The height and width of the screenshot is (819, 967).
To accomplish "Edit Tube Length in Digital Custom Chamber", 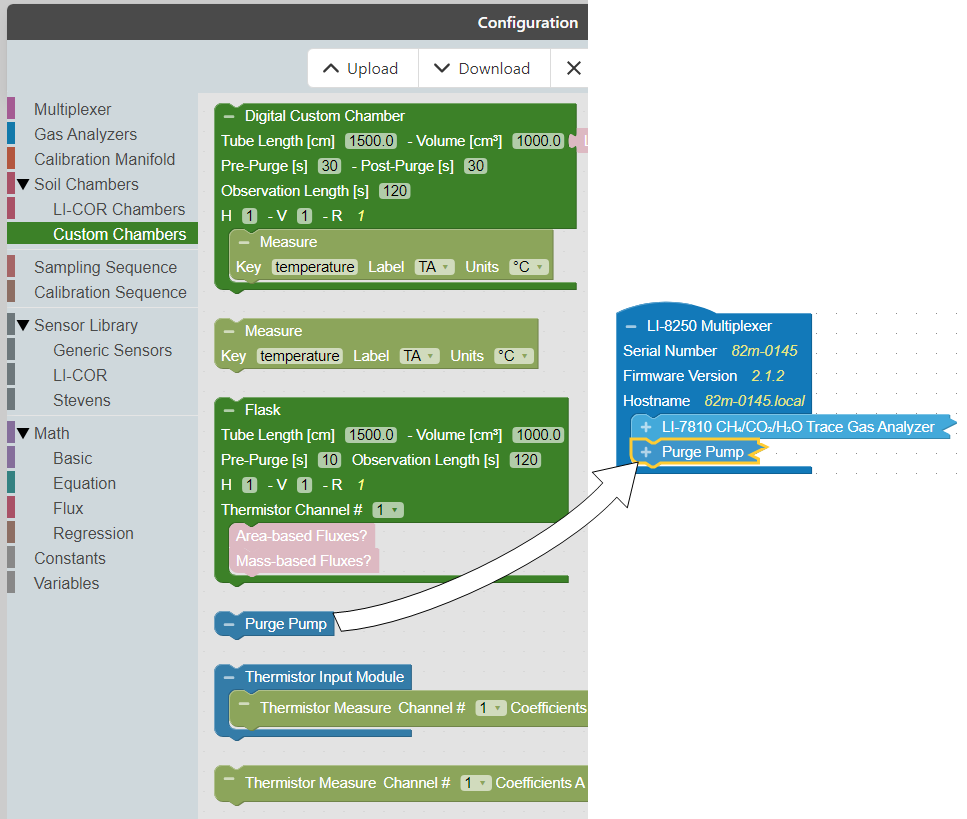I will tap(371, 141).
